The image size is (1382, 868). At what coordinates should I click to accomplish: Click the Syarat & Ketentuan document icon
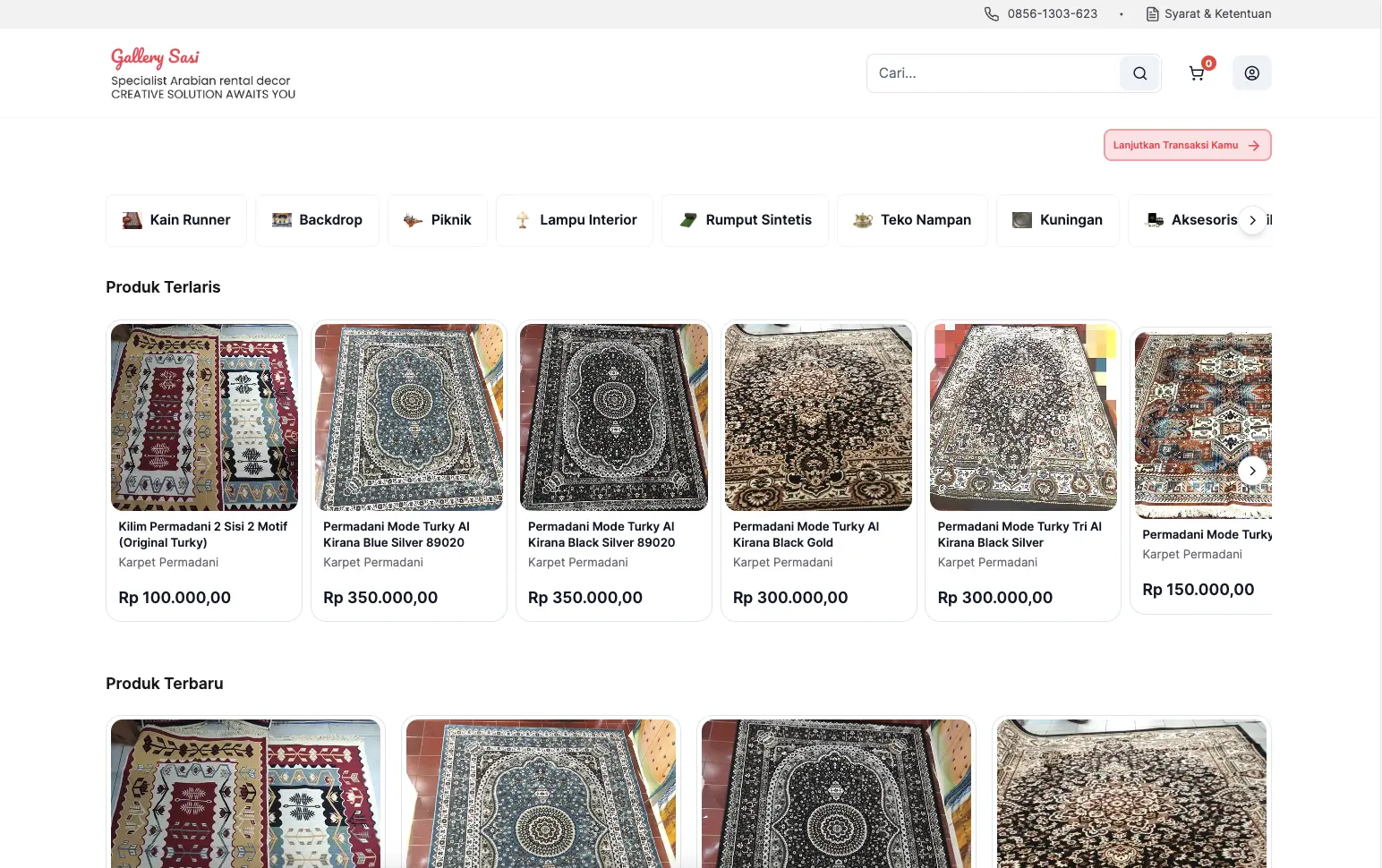point(1153,13)
